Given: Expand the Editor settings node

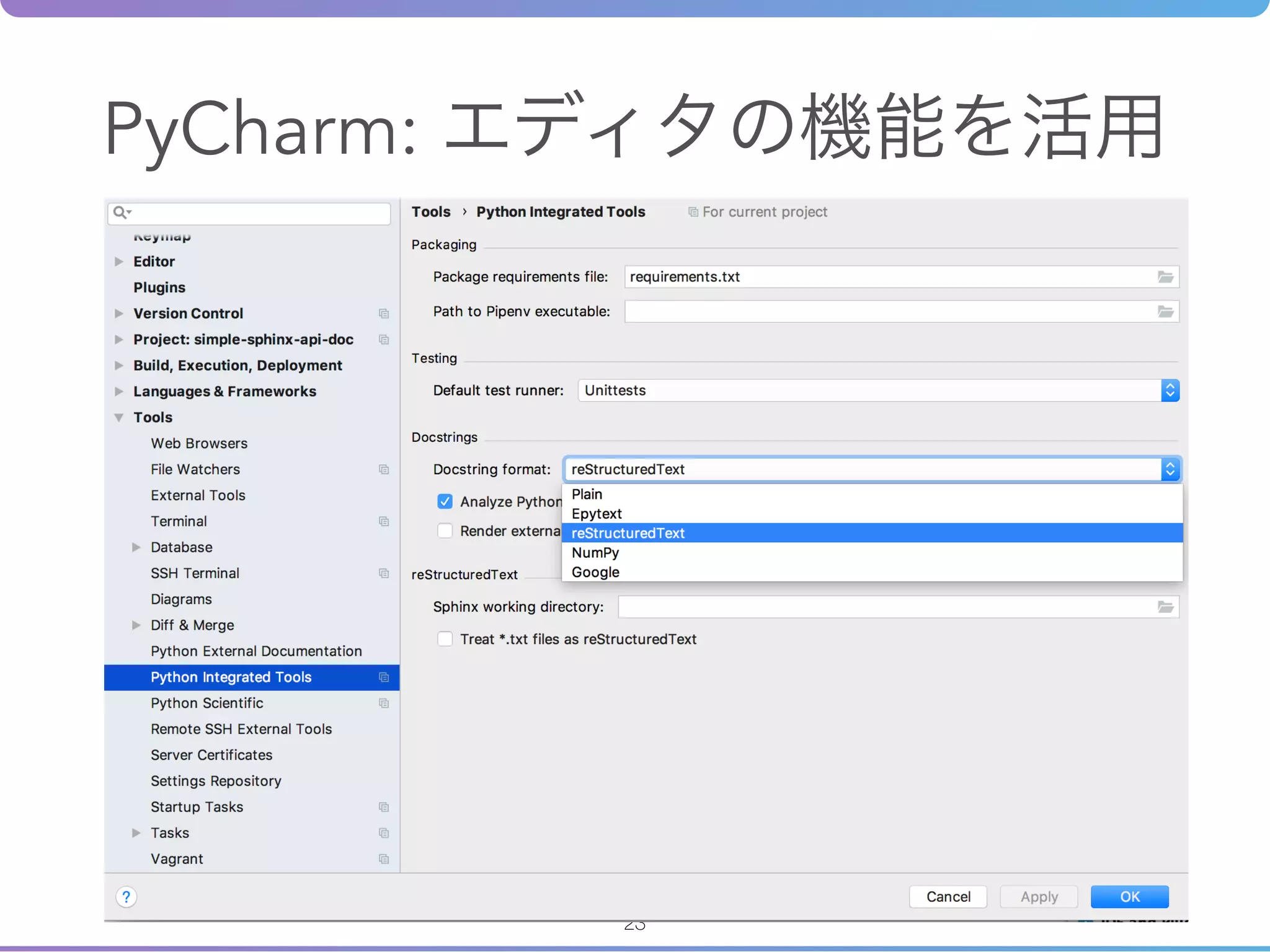Looking at the screenshot, I should [119, 262].
